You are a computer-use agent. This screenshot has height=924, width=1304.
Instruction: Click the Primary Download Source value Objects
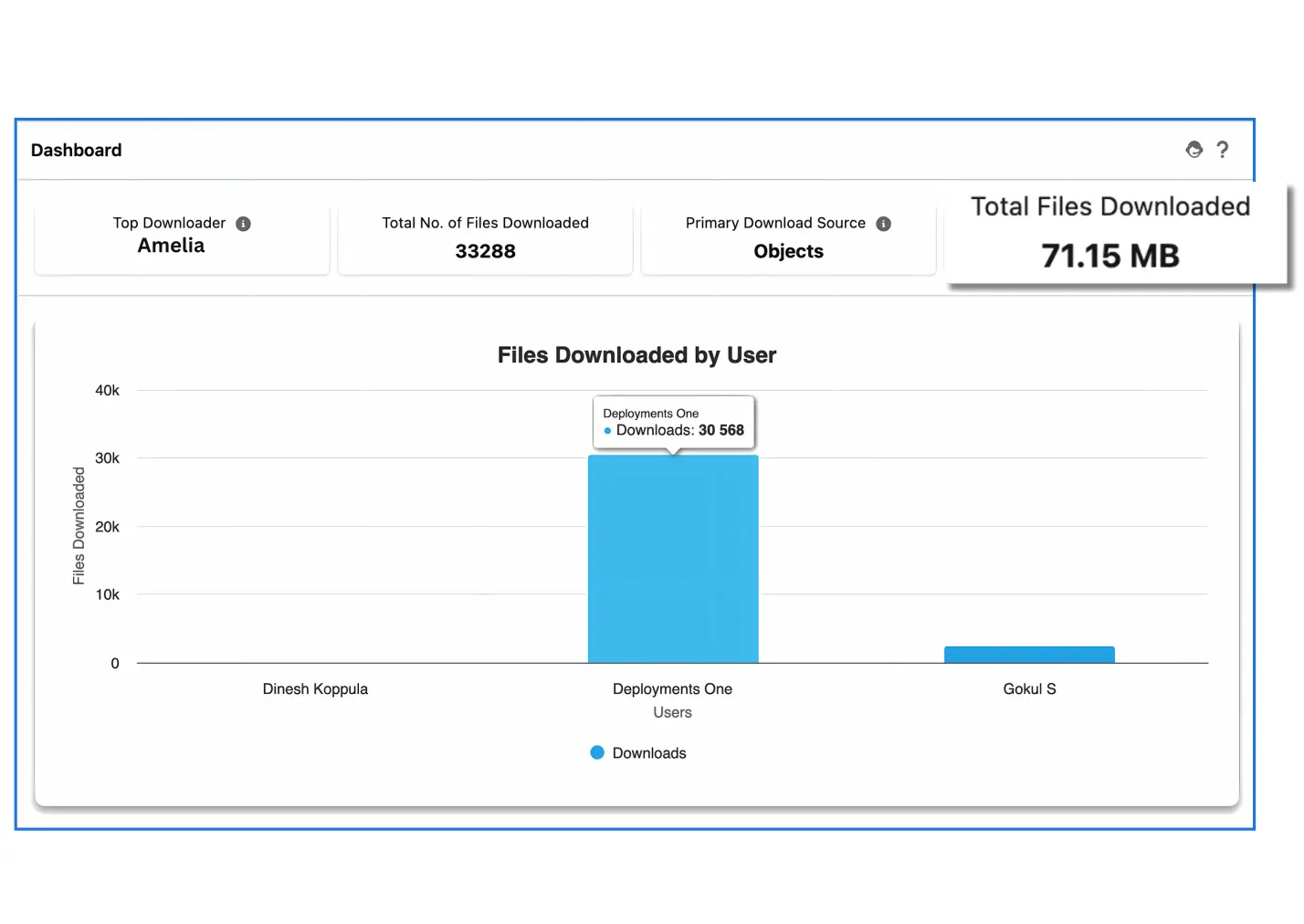click(x=788, y=251)
